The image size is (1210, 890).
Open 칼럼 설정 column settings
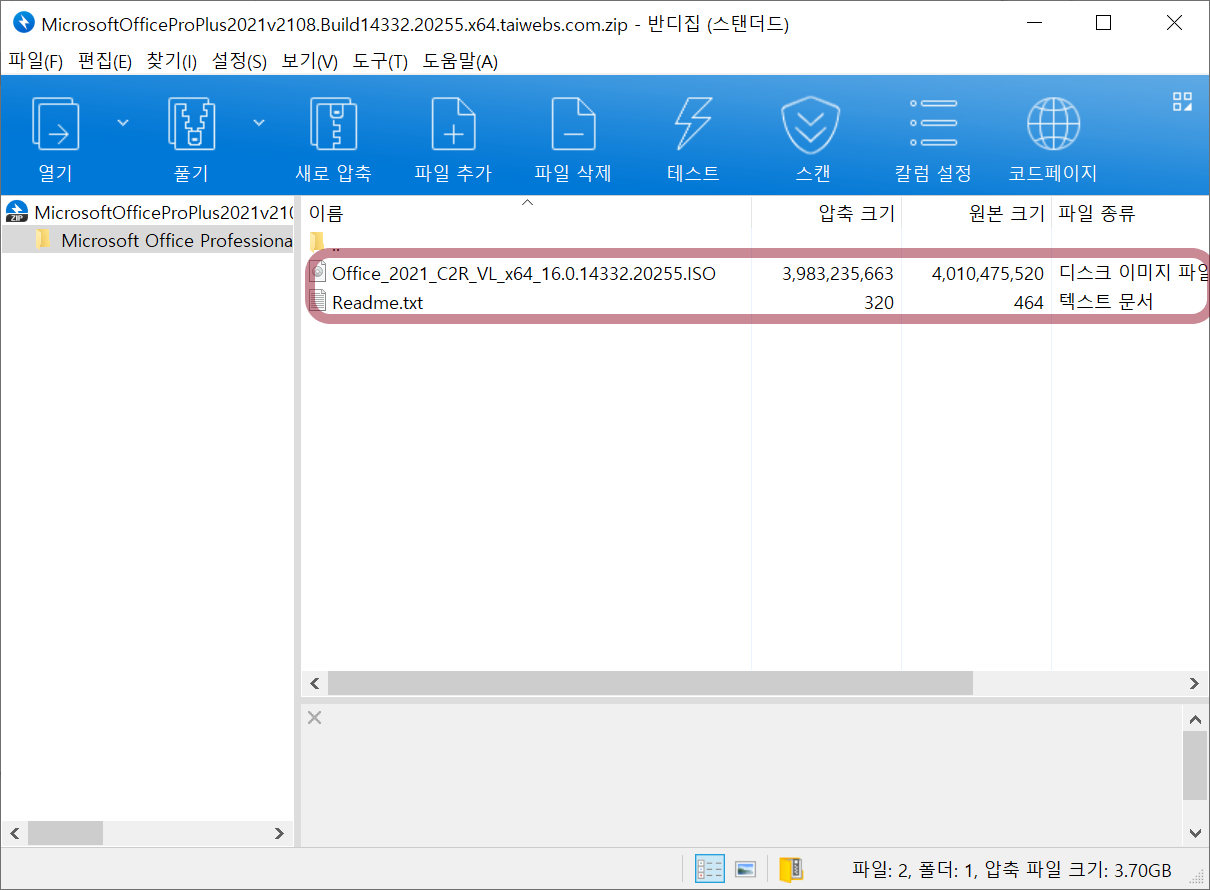933,138
